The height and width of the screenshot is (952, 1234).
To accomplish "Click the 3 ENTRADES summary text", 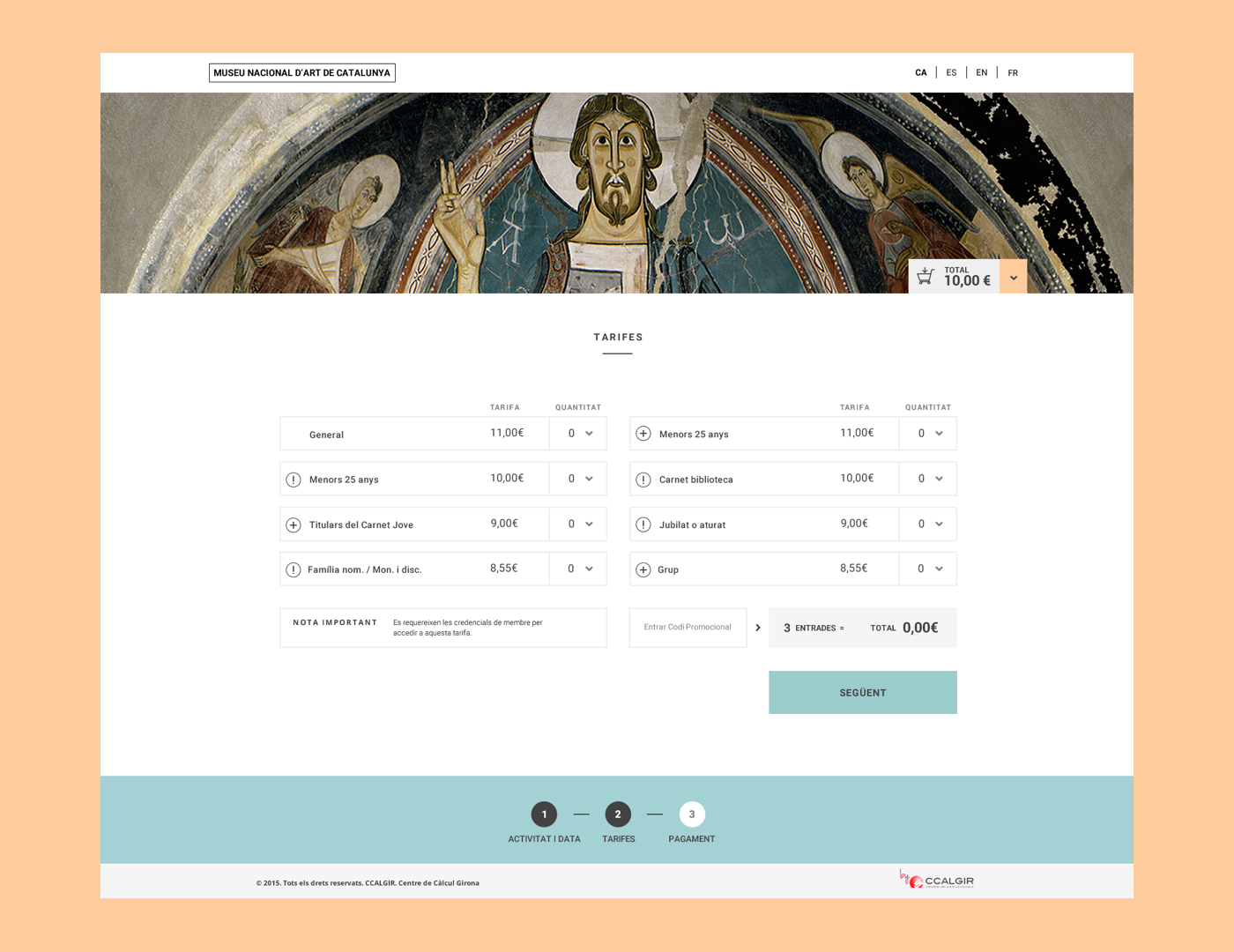I will pyautogui.click(x=814, y=628).
